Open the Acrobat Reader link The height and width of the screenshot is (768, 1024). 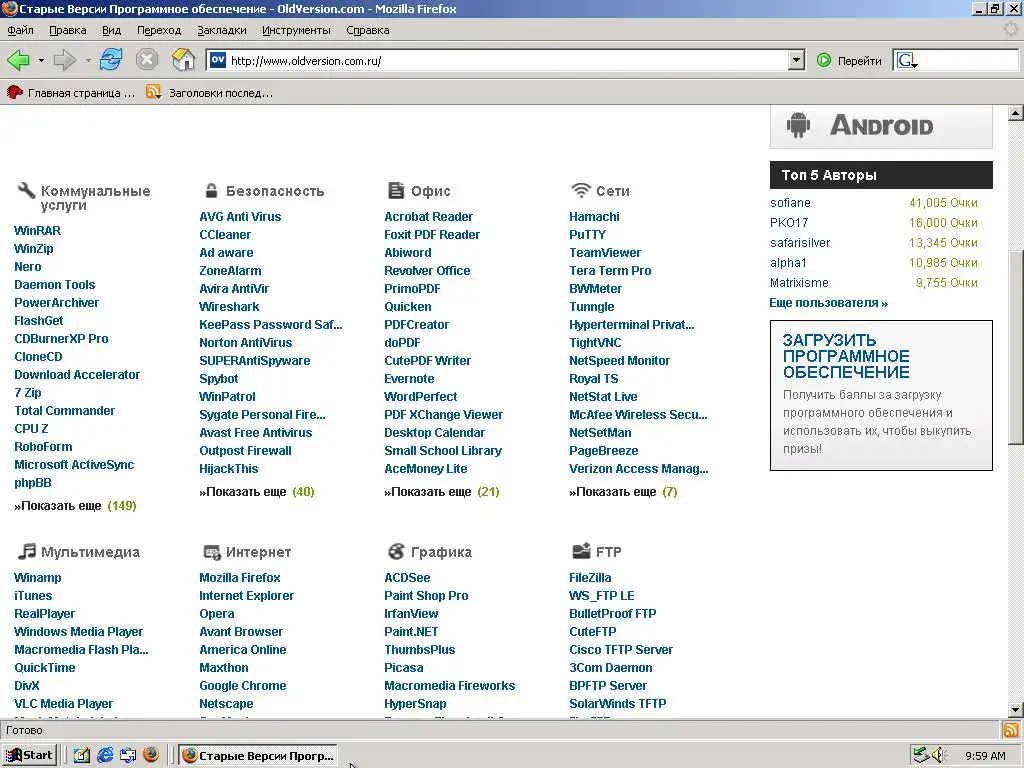click(x=428, y=216)
